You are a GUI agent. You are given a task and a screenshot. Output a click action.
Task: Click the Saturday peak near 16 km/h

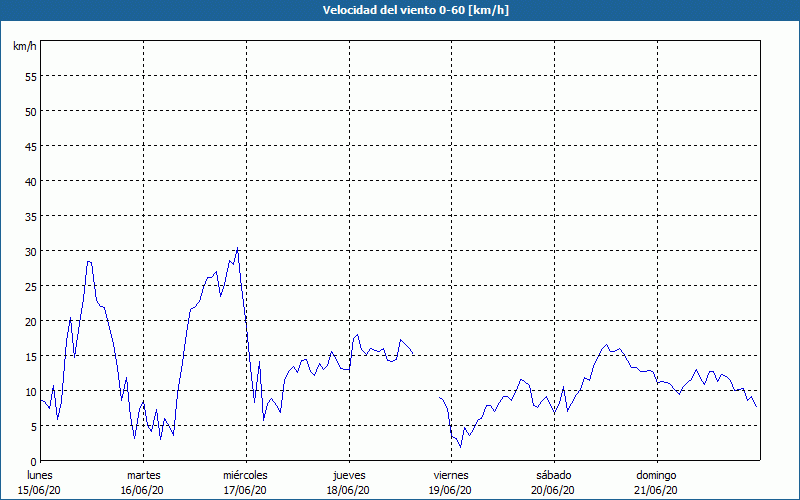[607, 345]
